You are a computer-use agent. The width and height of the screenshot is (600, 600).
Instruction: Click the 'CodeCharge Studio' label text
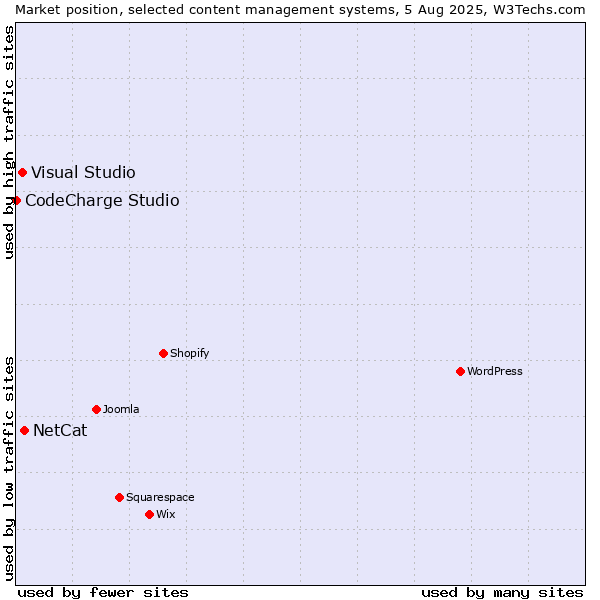(x=102, y=201)
